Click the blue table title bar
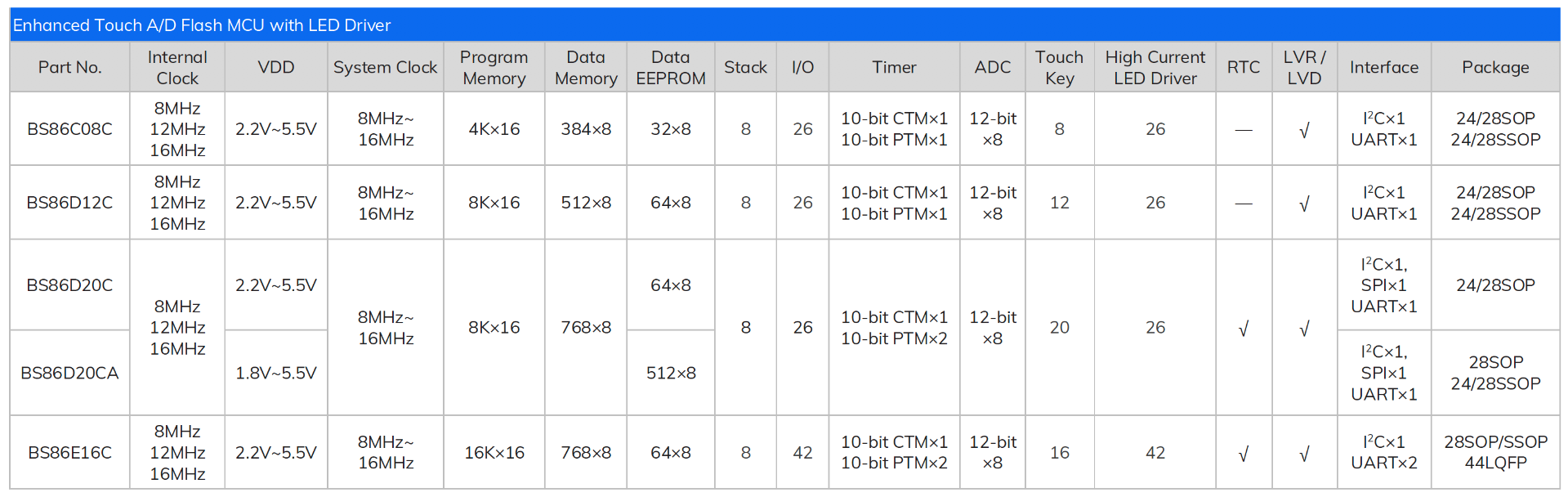 coord(784,25)
